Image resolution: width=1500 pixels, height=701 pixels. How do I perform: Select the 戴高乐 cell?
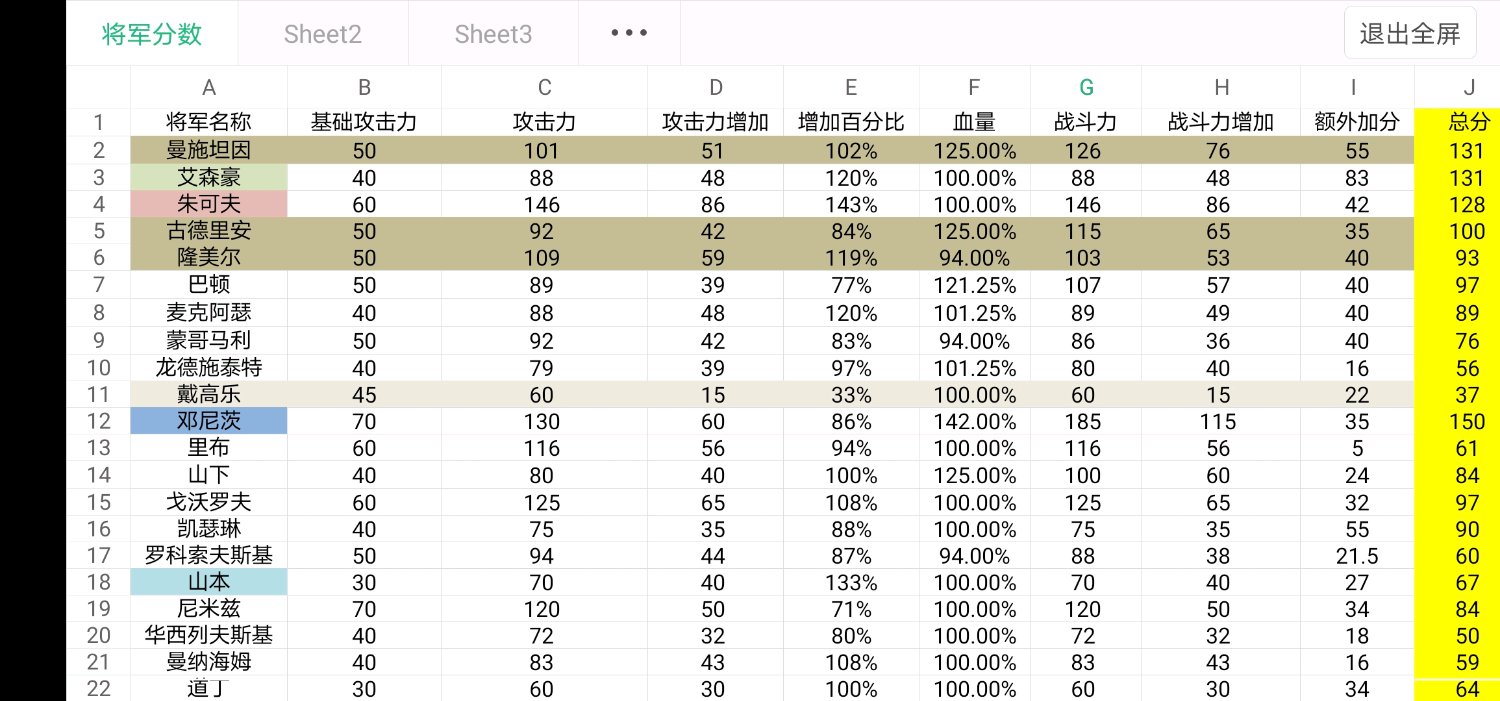coord(209,394)
